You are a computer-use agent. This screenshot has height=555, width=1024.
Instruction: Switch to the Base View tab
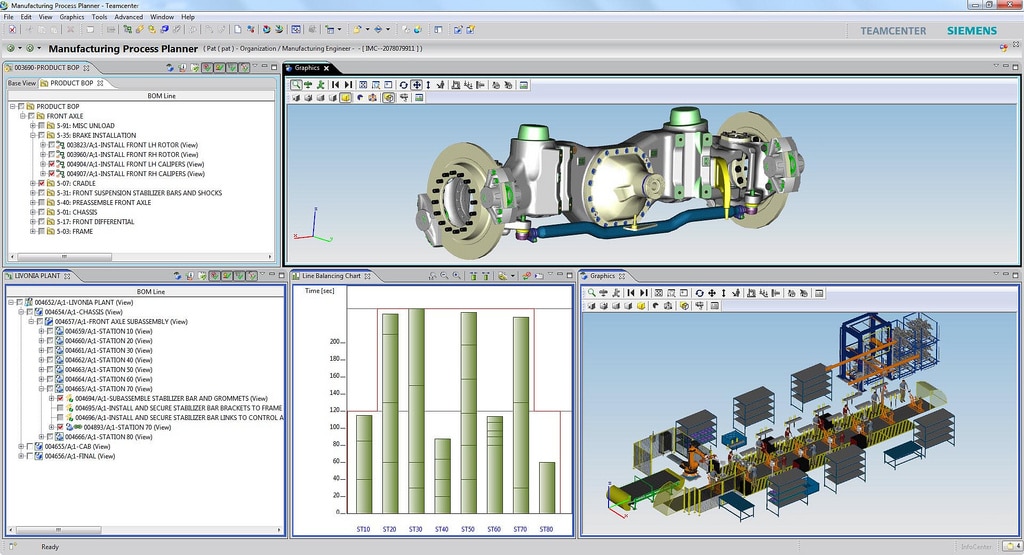[x=22, y=83]
